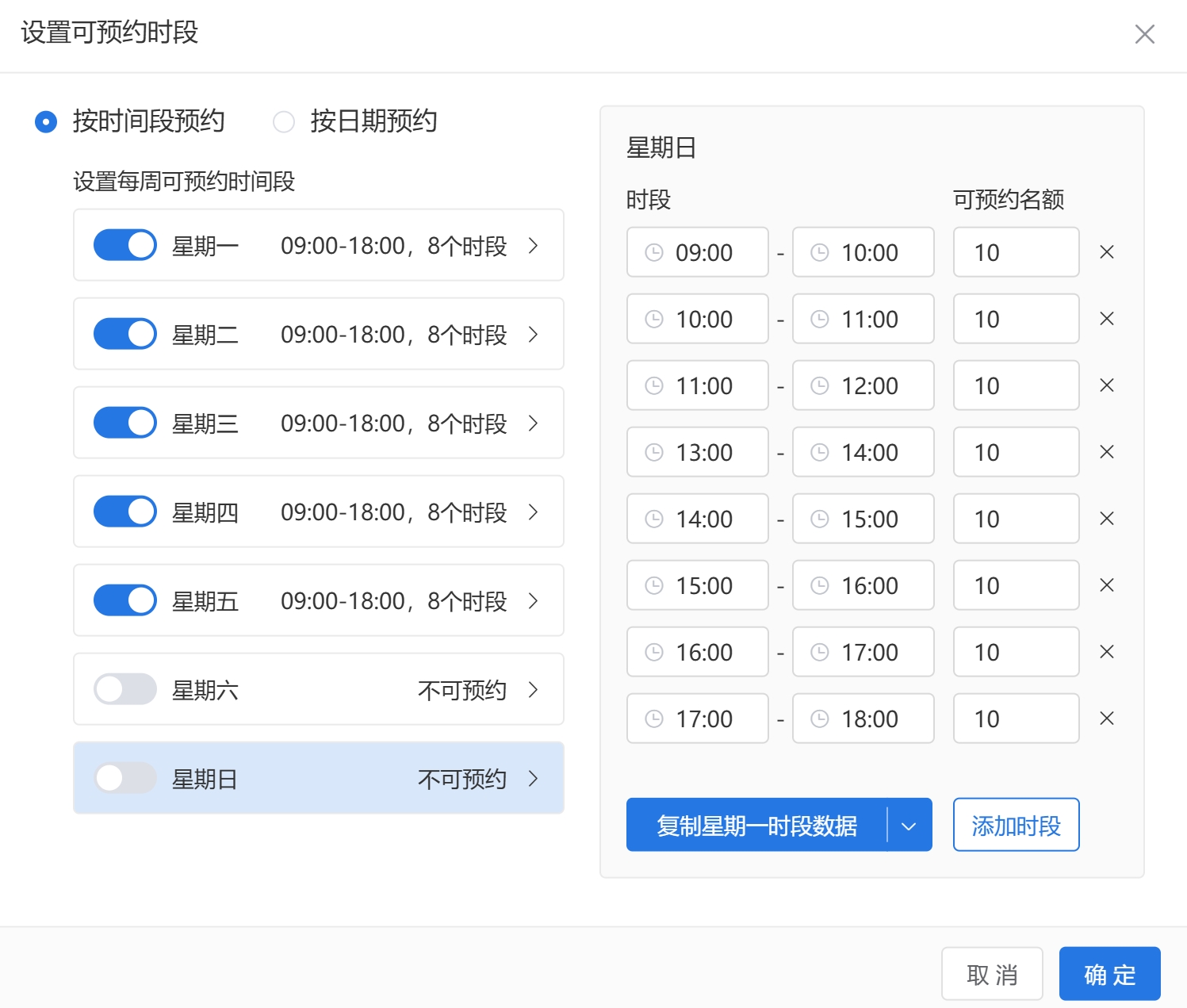Click clock icon in 15:00 end field
Screen dimensions: 1187x1008
(820, 519)
